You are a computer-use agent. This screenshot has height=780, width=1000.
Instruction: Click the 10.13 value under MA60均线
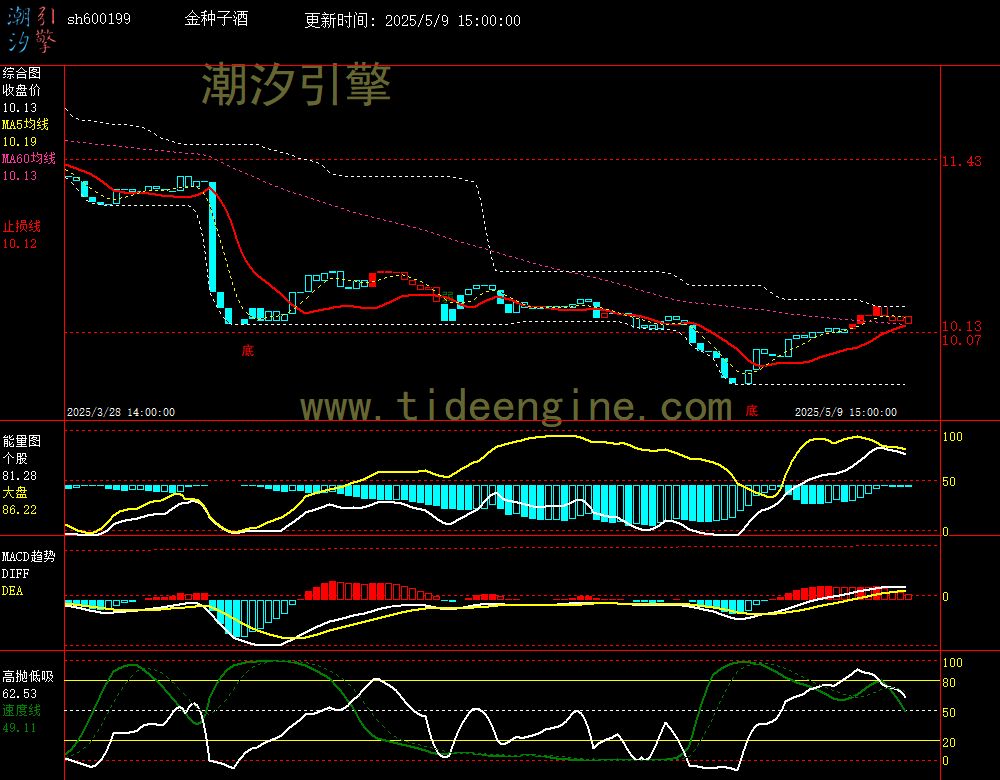(x=20, y=175)
